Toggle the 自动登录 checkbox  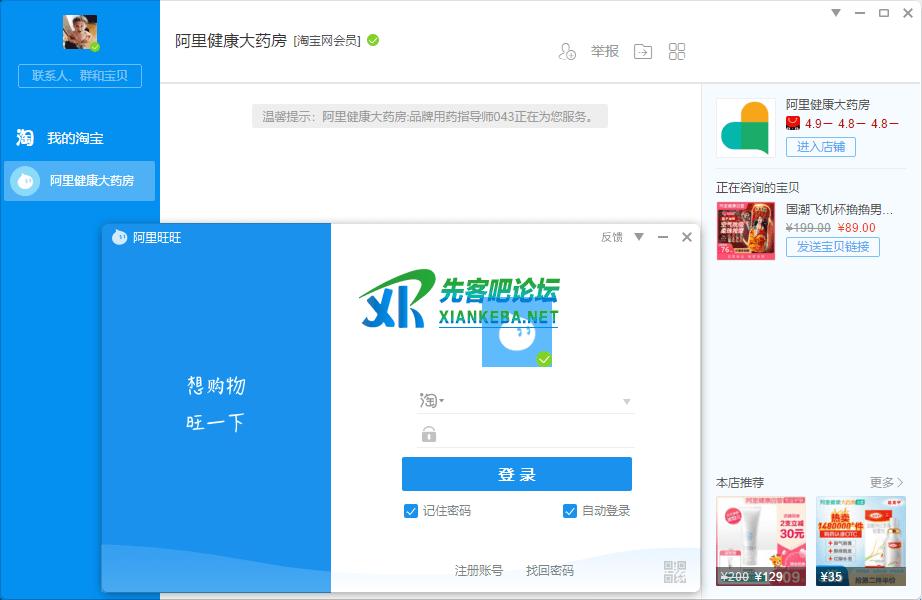coord(570,511)
